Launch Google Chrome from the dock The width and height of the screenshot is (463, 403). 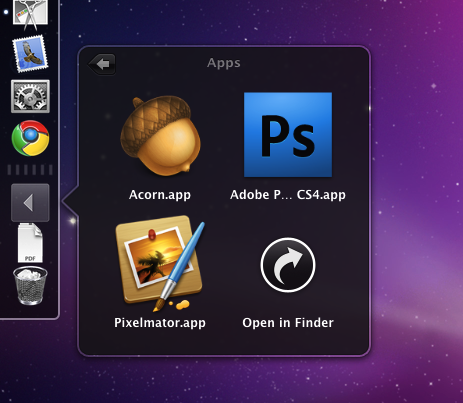[30, 138]
